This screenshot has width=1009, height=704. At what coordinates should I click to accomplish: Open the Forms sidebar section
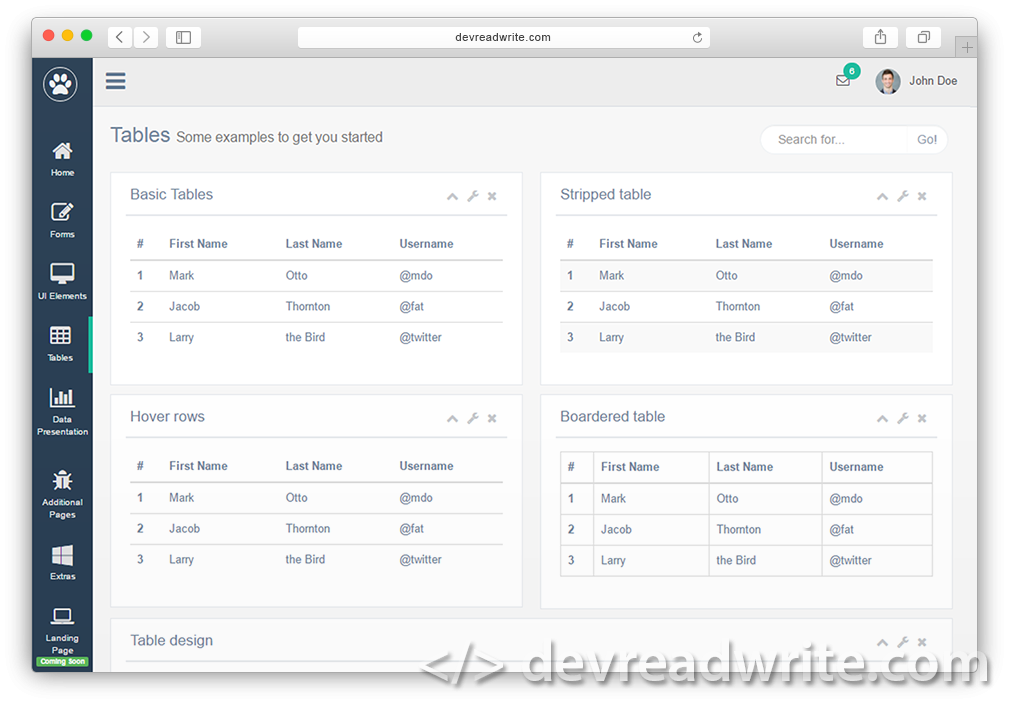coord(62,221)
